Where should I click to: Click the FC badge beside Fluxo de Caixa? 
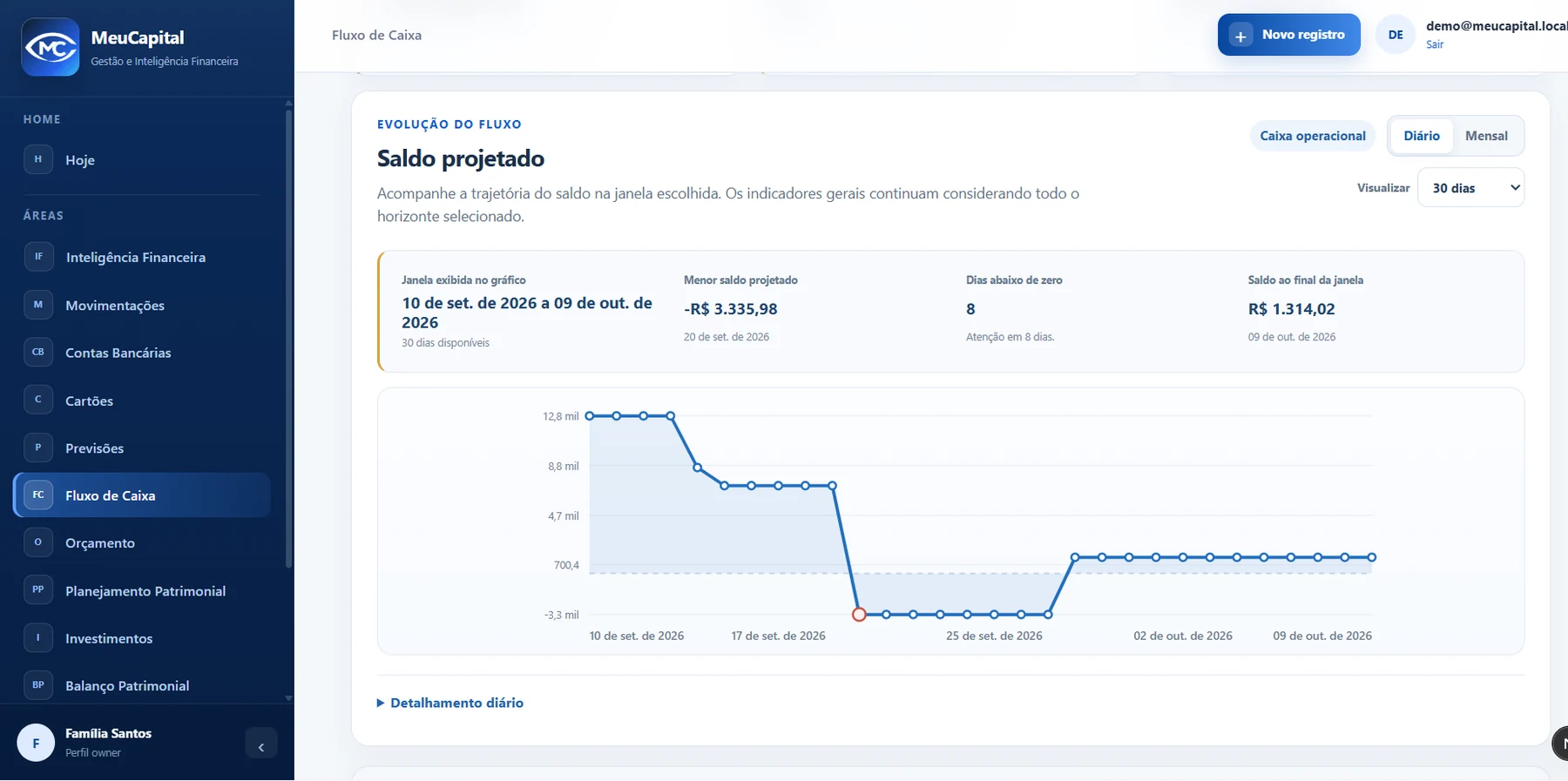tap(38, 495)
